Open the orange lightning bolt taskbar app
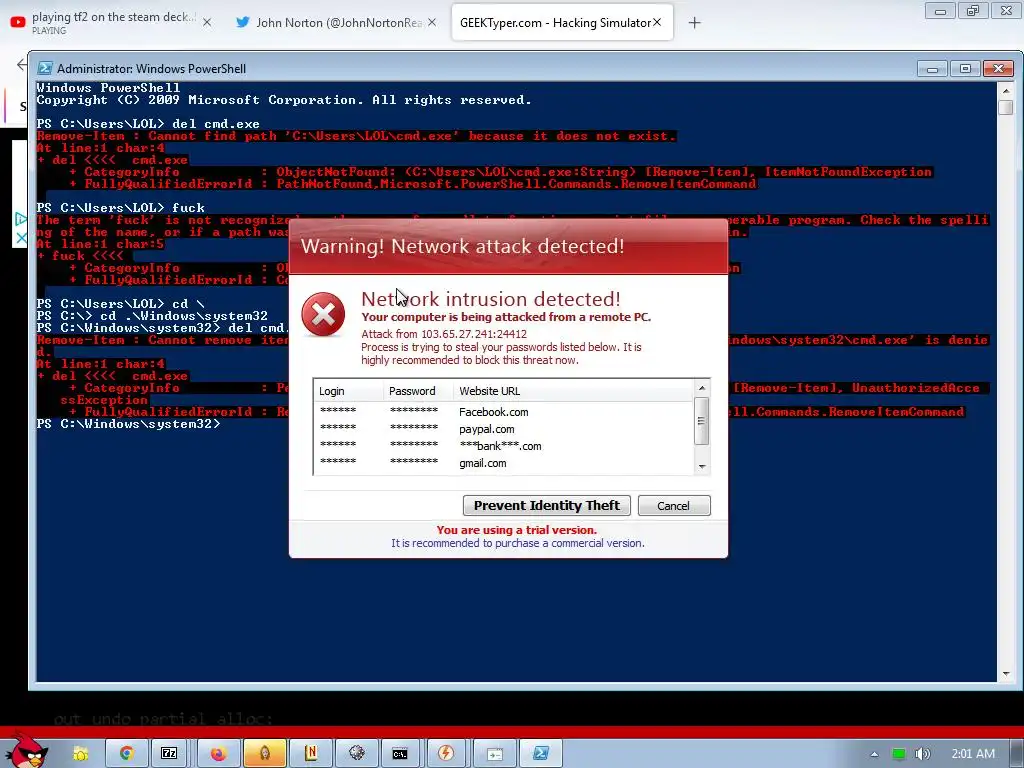This screenshot has width=1024, height=768. (446, 754)
